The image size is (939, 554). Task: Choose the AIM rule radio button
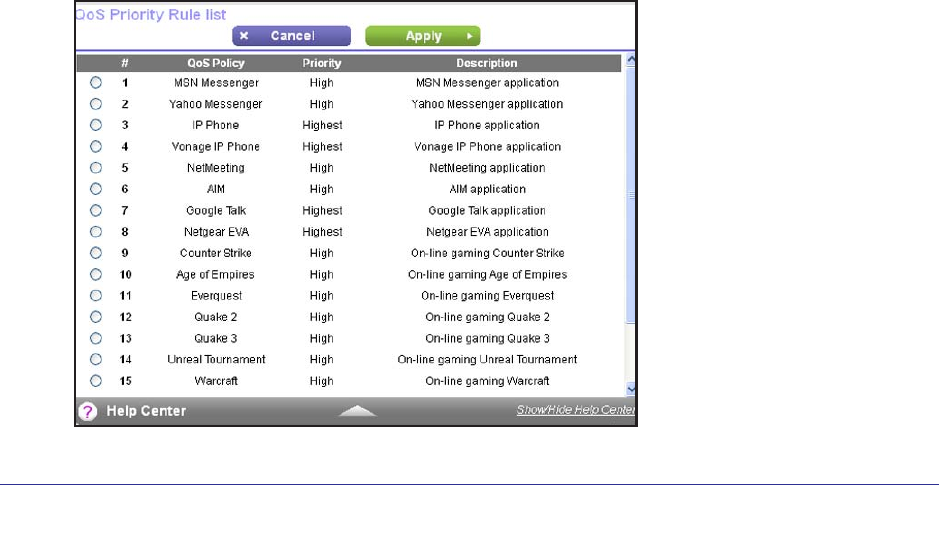click(96, 189)
